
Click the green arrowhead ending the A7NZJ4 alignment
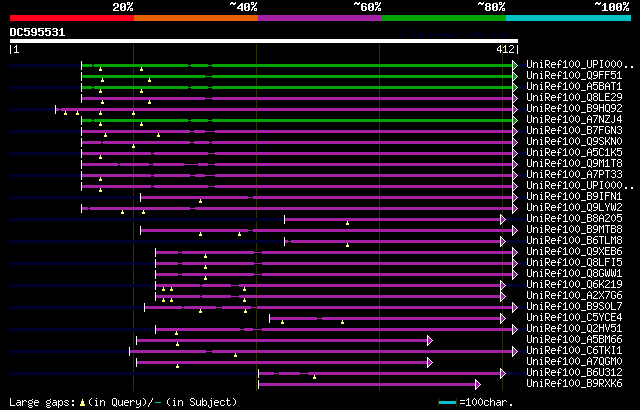[515, 120]
